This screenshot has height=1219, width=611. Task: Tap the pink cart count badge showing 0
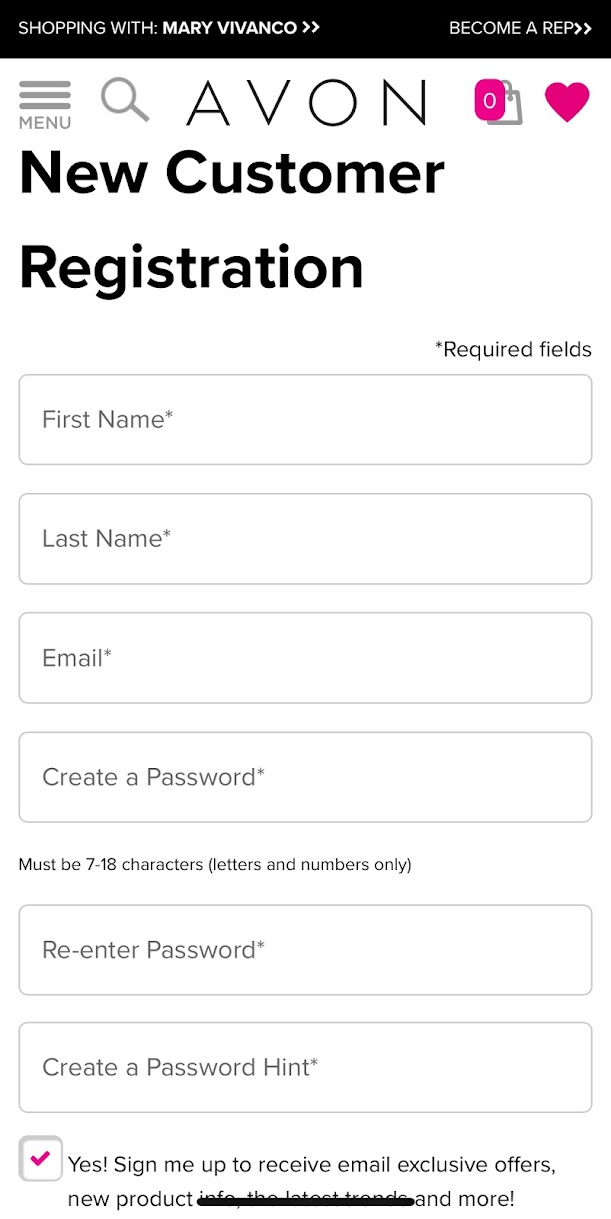point(489,101)
